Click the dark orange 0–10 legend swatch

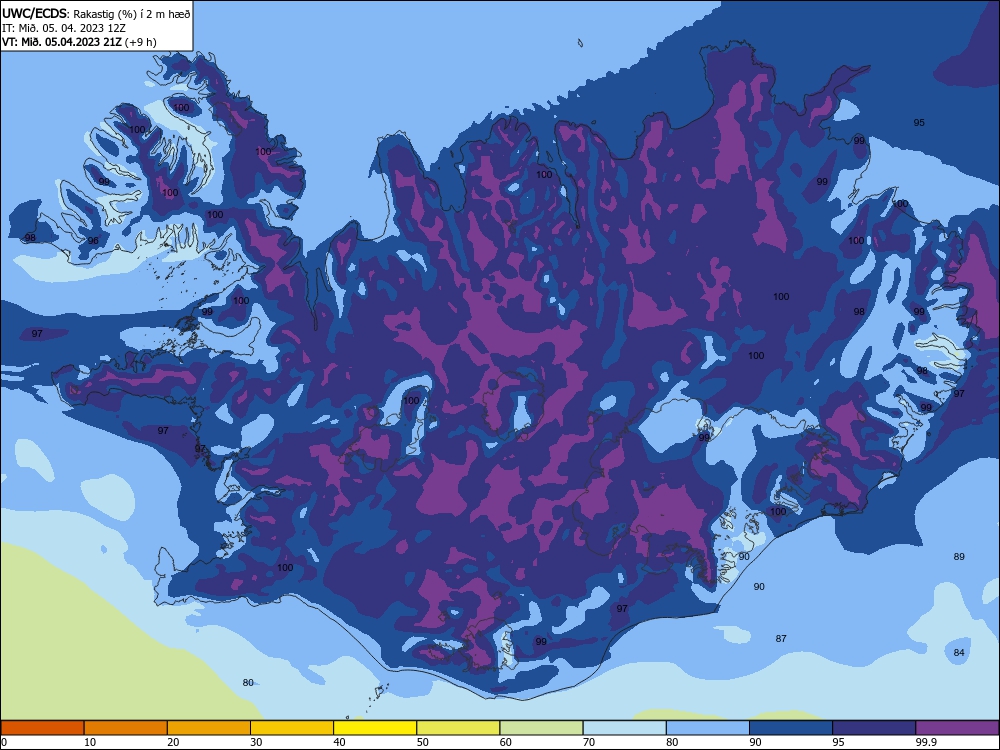pos(42,728)
